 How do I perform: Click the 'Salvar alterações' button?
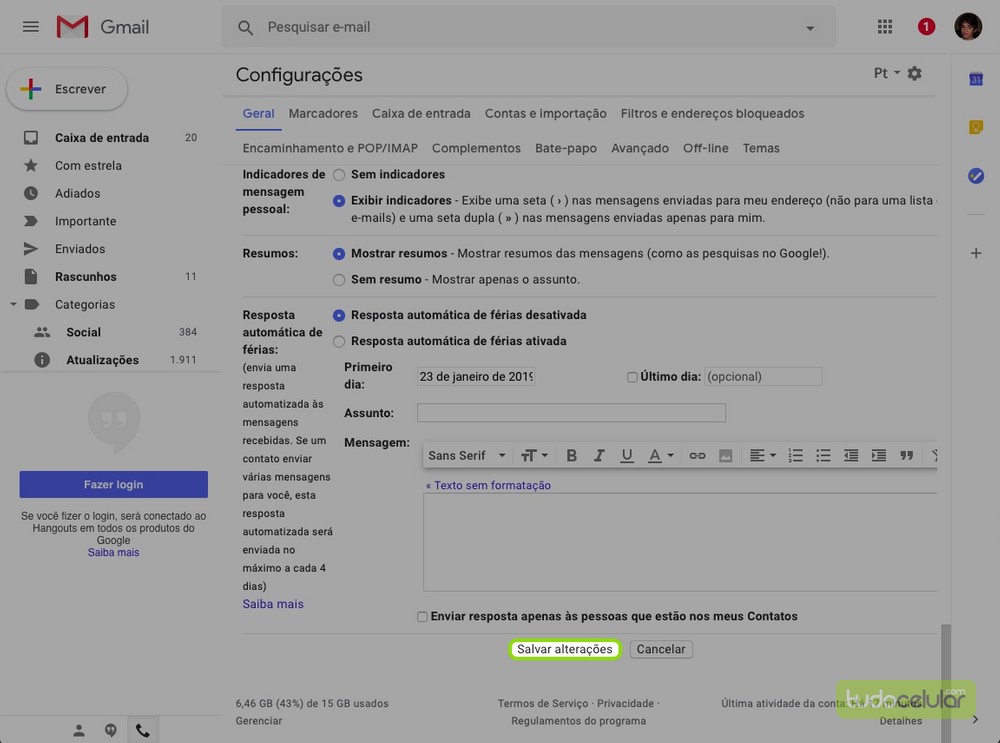point(564,649)
